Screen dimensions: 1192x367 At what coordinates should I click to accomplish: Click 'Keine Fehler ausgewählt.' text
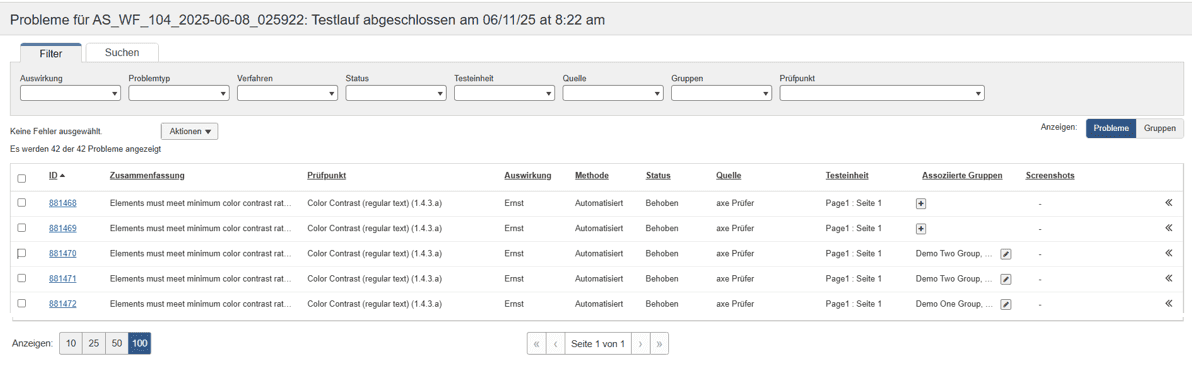click(56, 131)
